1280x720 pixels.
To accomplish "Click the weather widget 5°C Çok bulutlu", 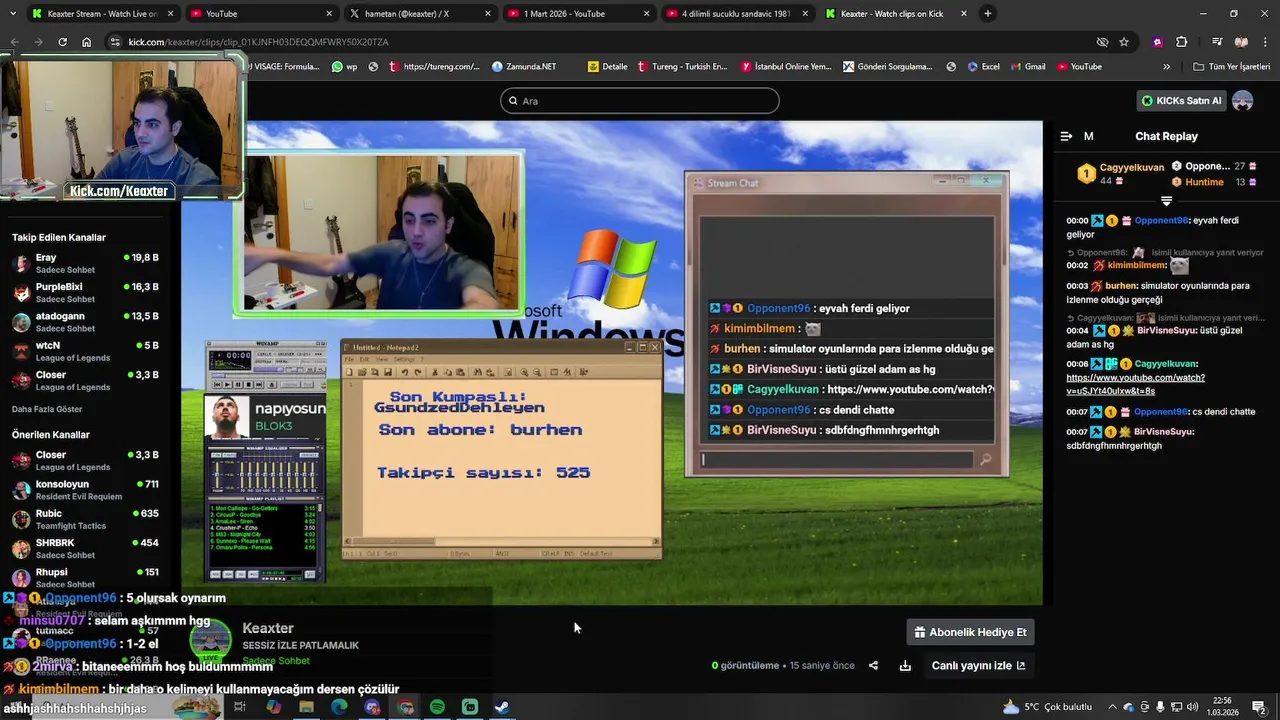I will (1047, 707).
